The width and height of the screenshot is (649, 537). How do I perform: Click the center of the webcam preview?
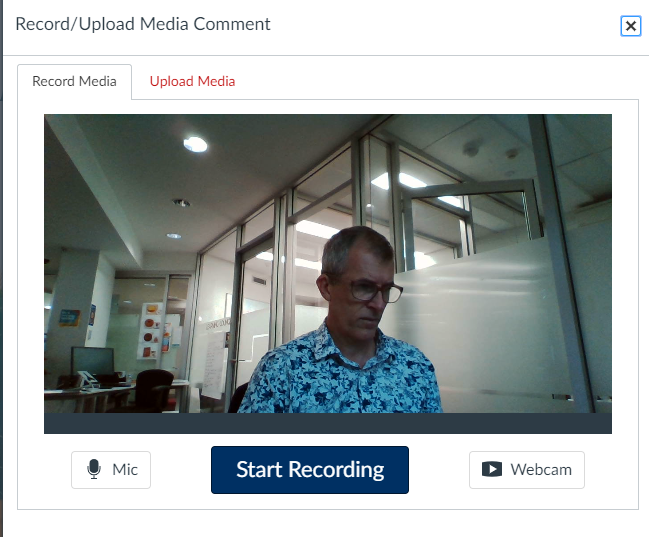tap(327, 263)
